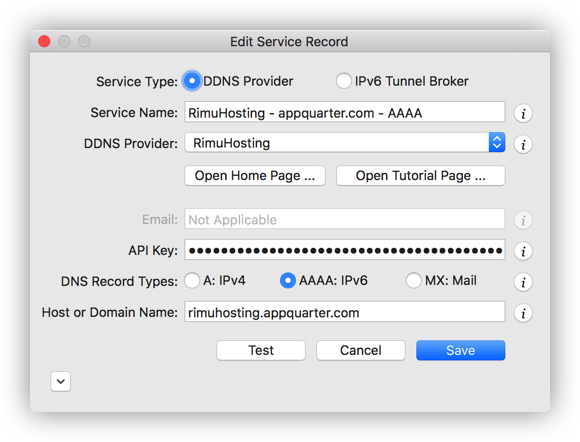The image size is (580, 442).
Task: Click the Host or Domain Name field
Action: [x=345, y=312]
